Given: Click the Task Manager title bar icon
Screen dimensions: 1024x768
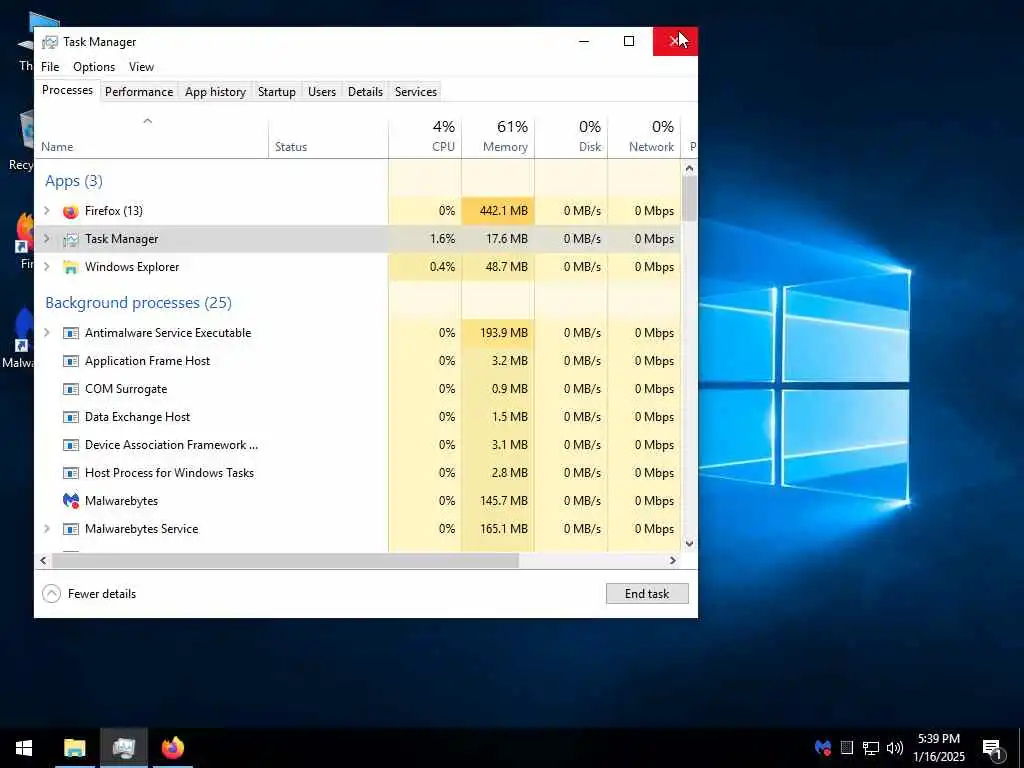Looking at the screenshot, I should point(50,42).
